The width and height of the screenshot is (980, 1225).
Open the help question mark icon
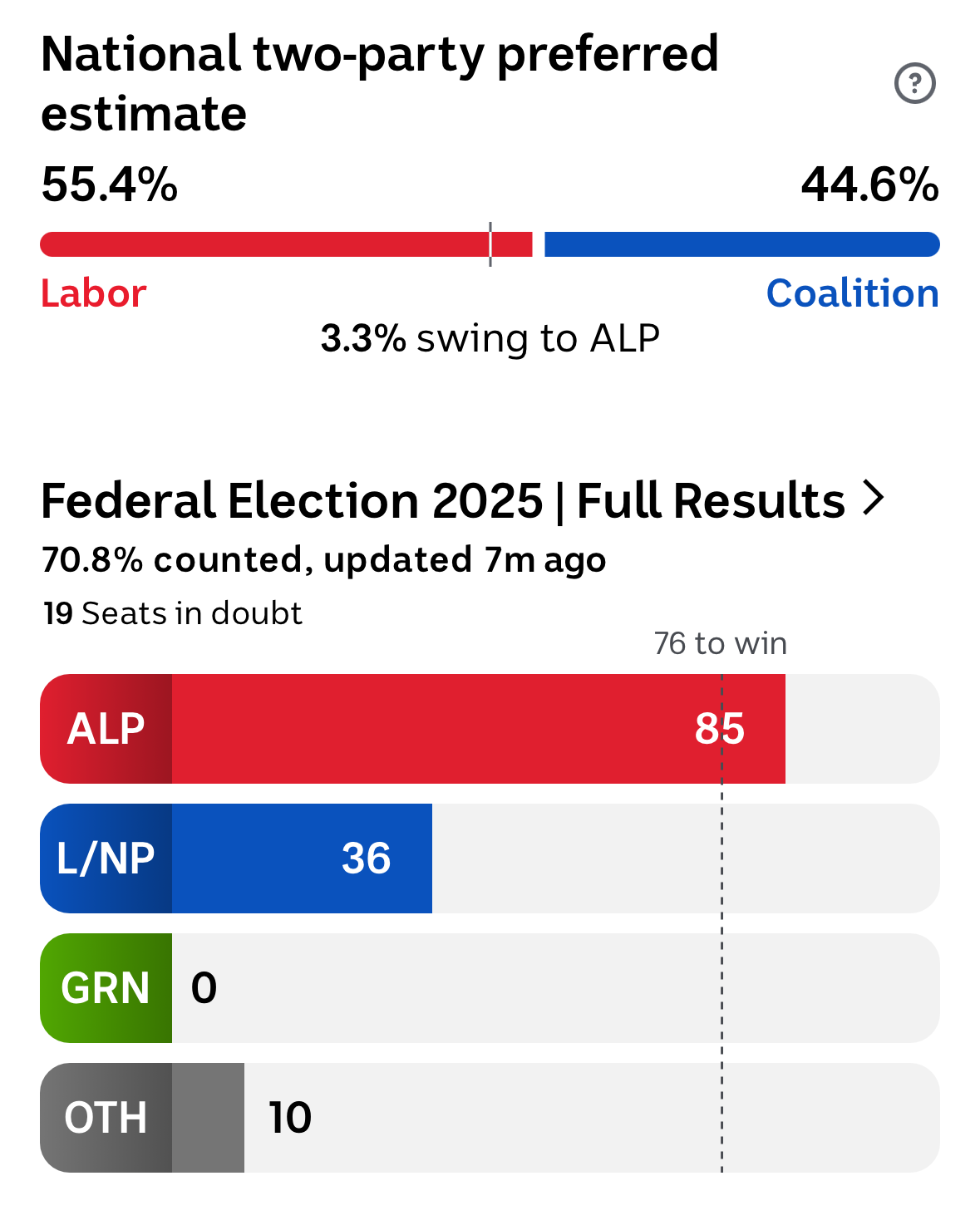point(914,83)
